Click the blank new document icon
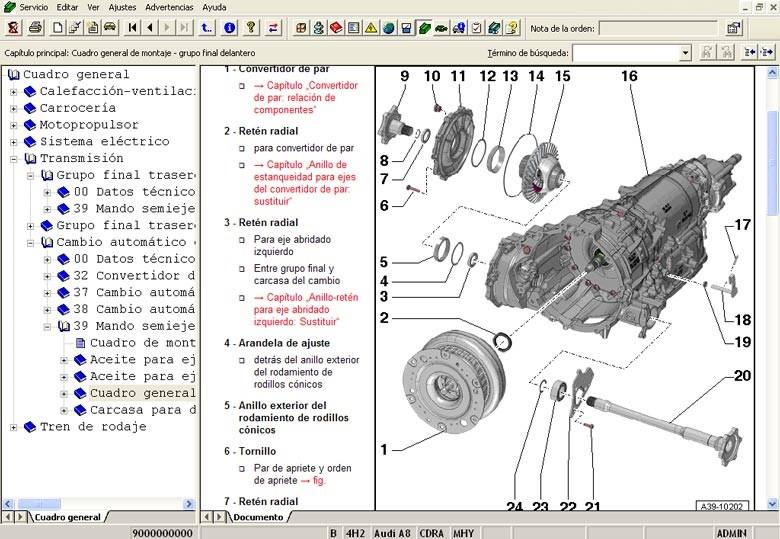780x539 pixels. (57, 27)
